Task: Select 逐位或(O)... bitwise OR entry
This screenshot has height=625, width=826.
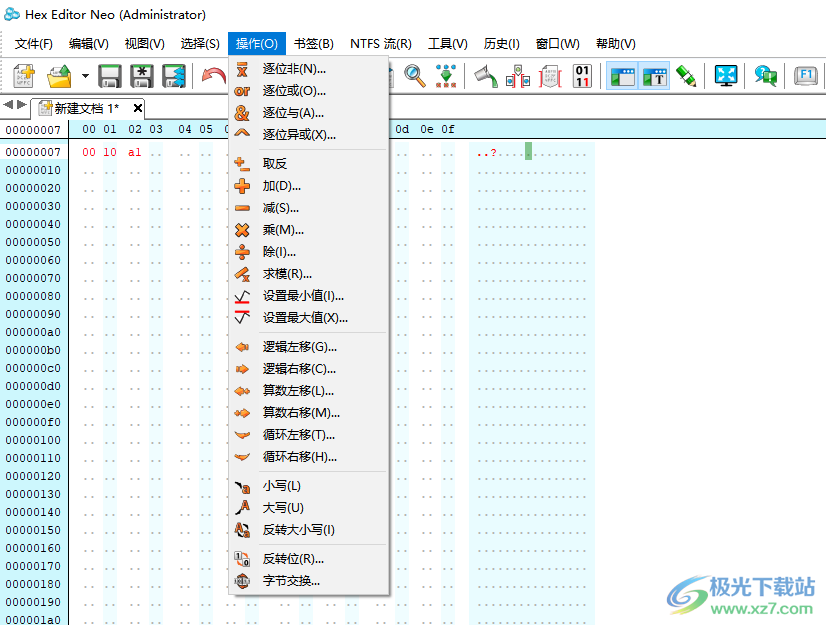Action: [x=309, y=91]
